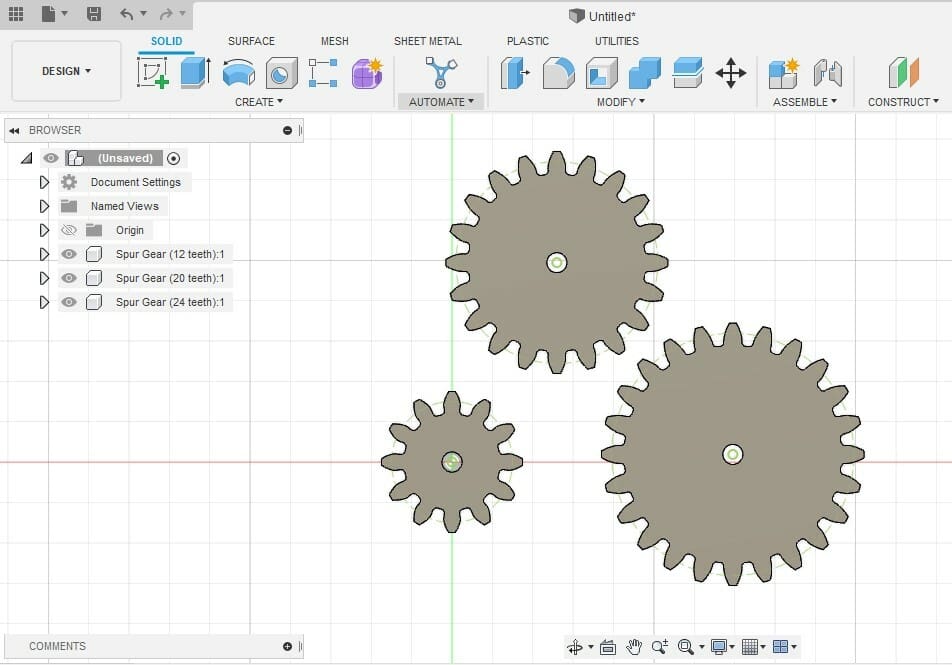Open the CREATE dropdown menu
This screenshot has width=952, height=665.
coord(259,102)
